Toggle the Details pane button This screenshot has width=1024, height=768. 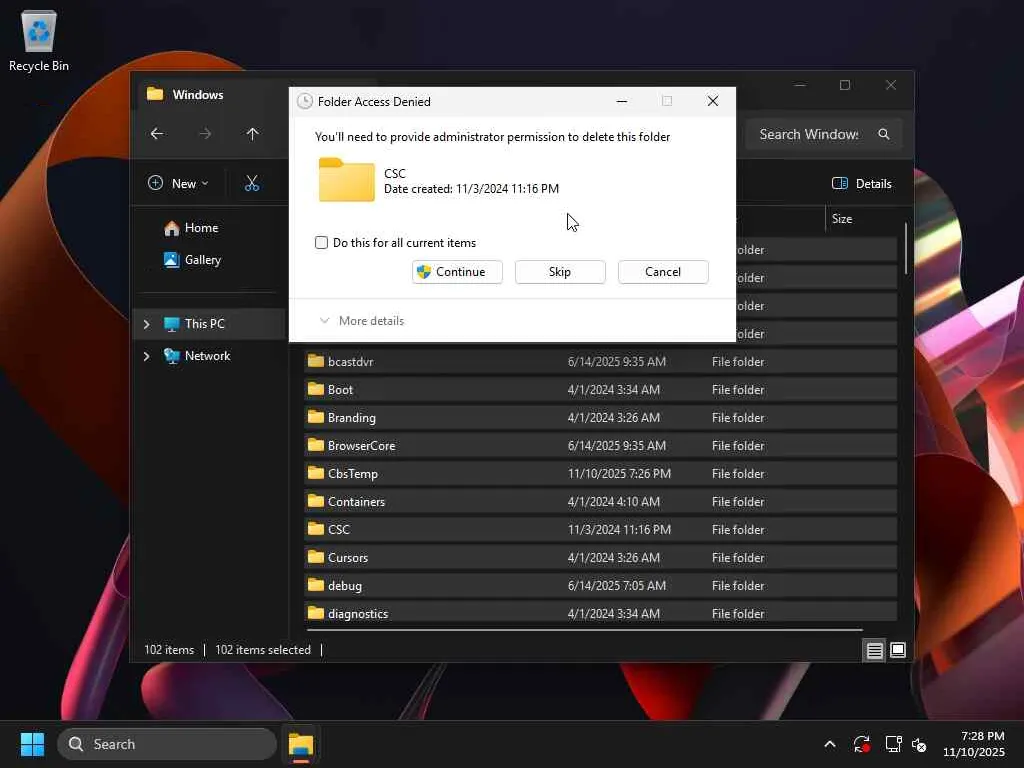[861, 184]
